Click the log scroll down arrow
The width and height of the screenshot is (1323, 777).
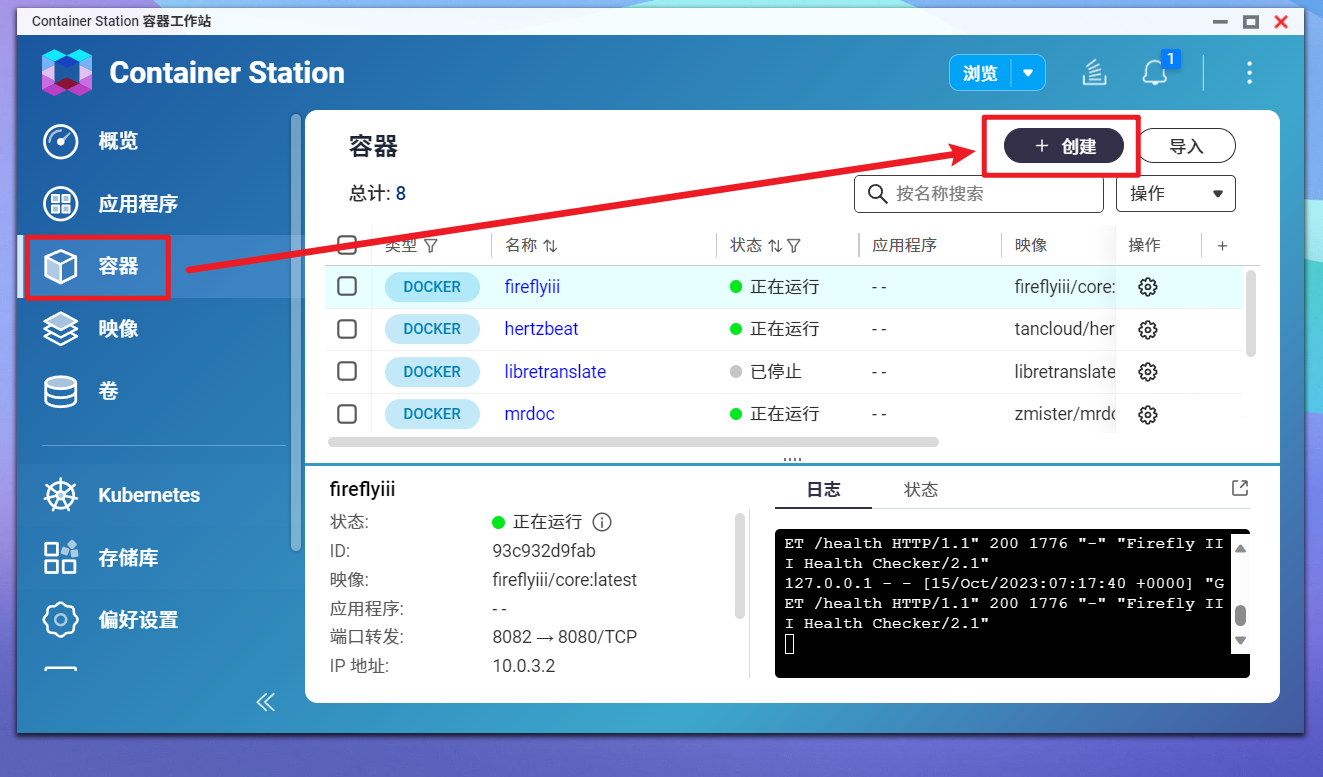tap(1240, 640)
